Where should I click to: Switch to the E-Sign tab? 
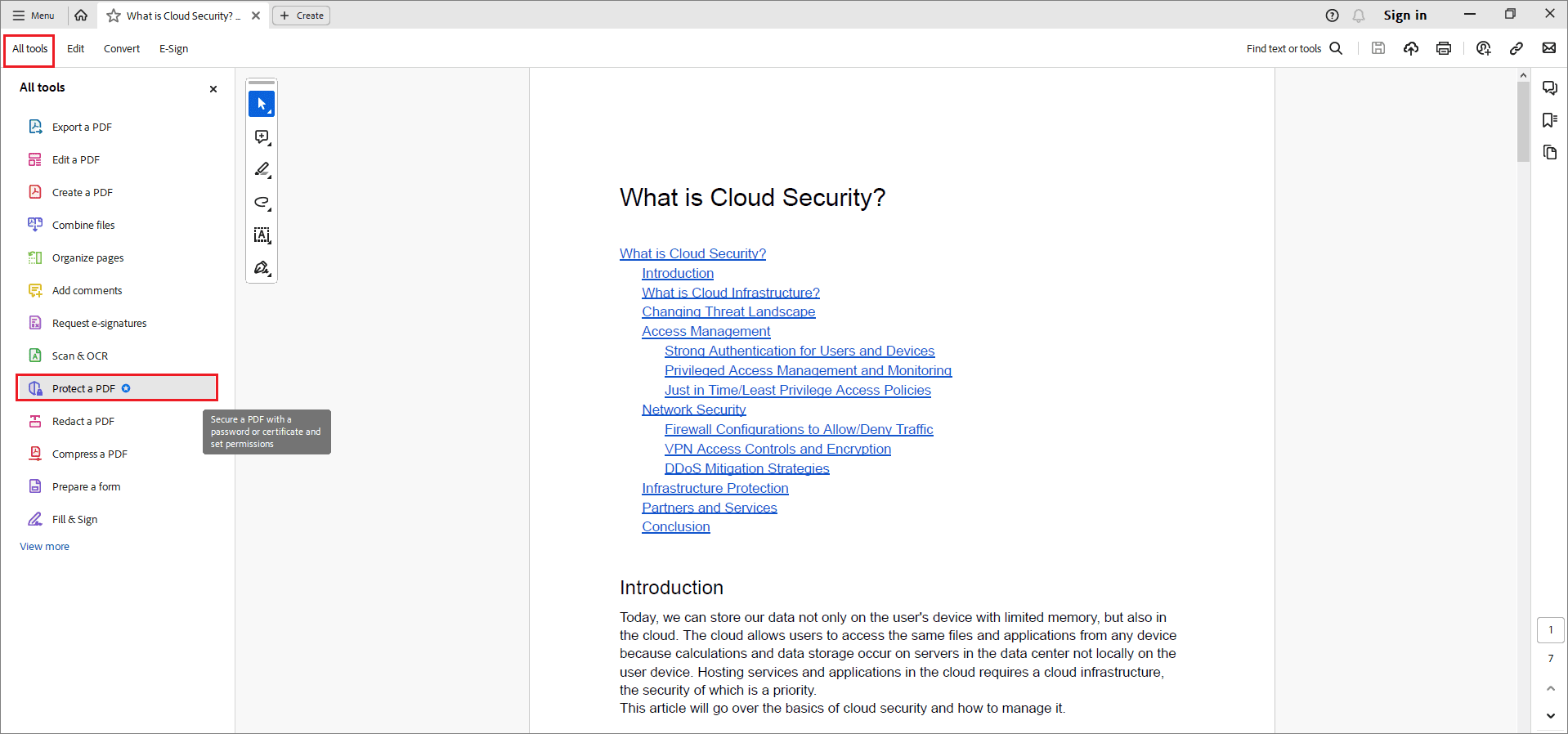tap(173, 48)
